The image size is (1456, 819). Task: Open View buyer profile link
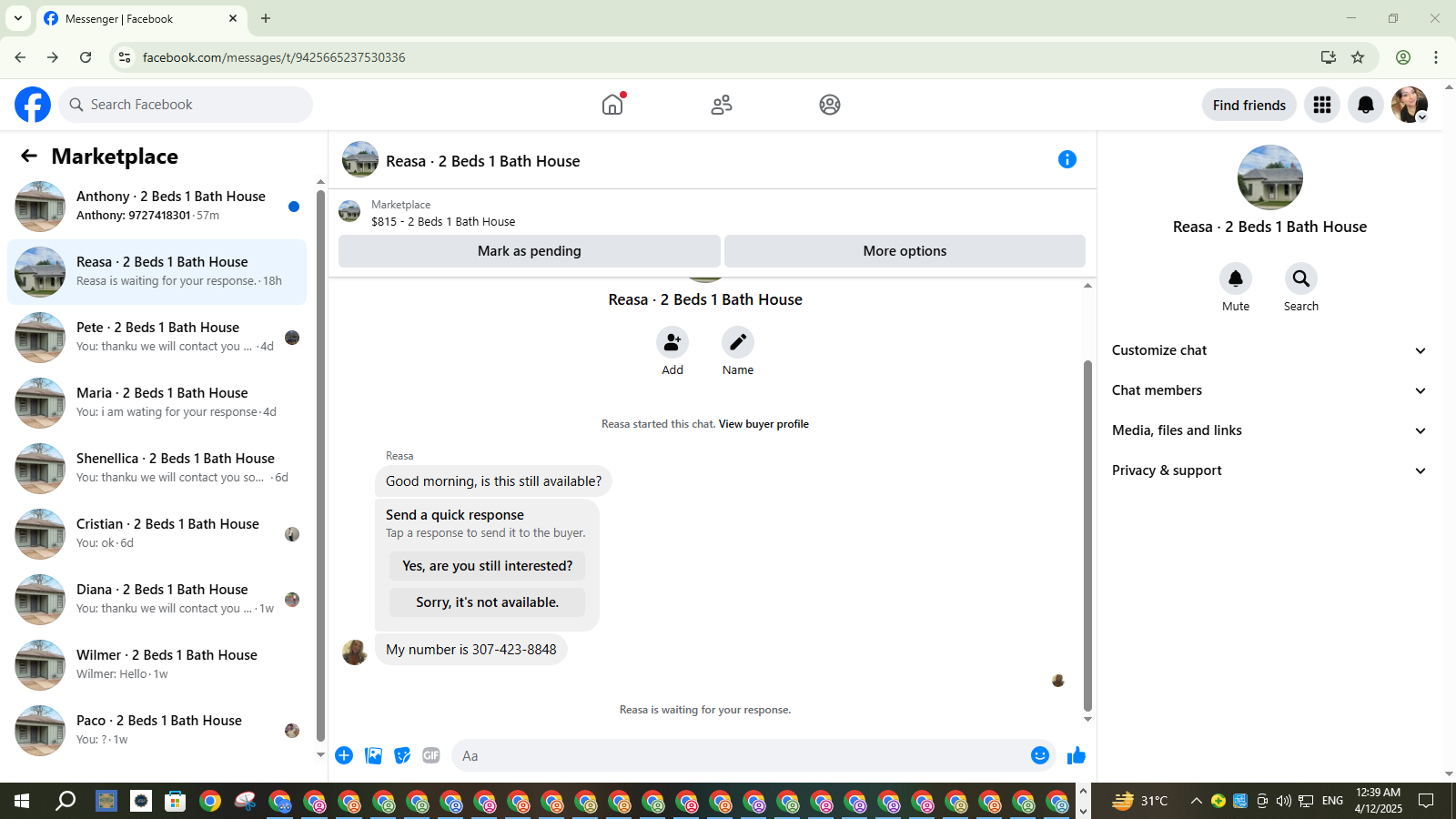[x=763, y=424]
